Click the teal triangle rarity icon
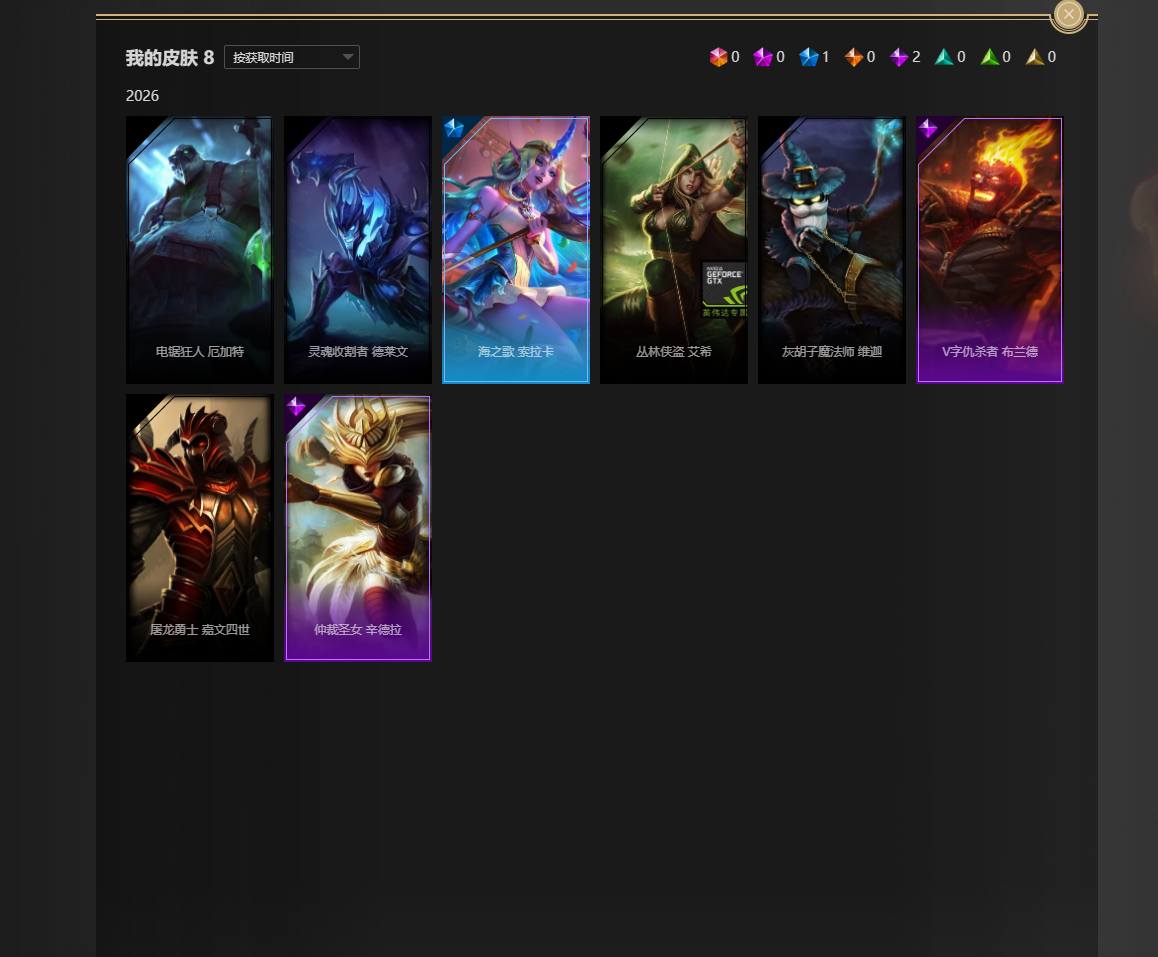 pos(944,57)
